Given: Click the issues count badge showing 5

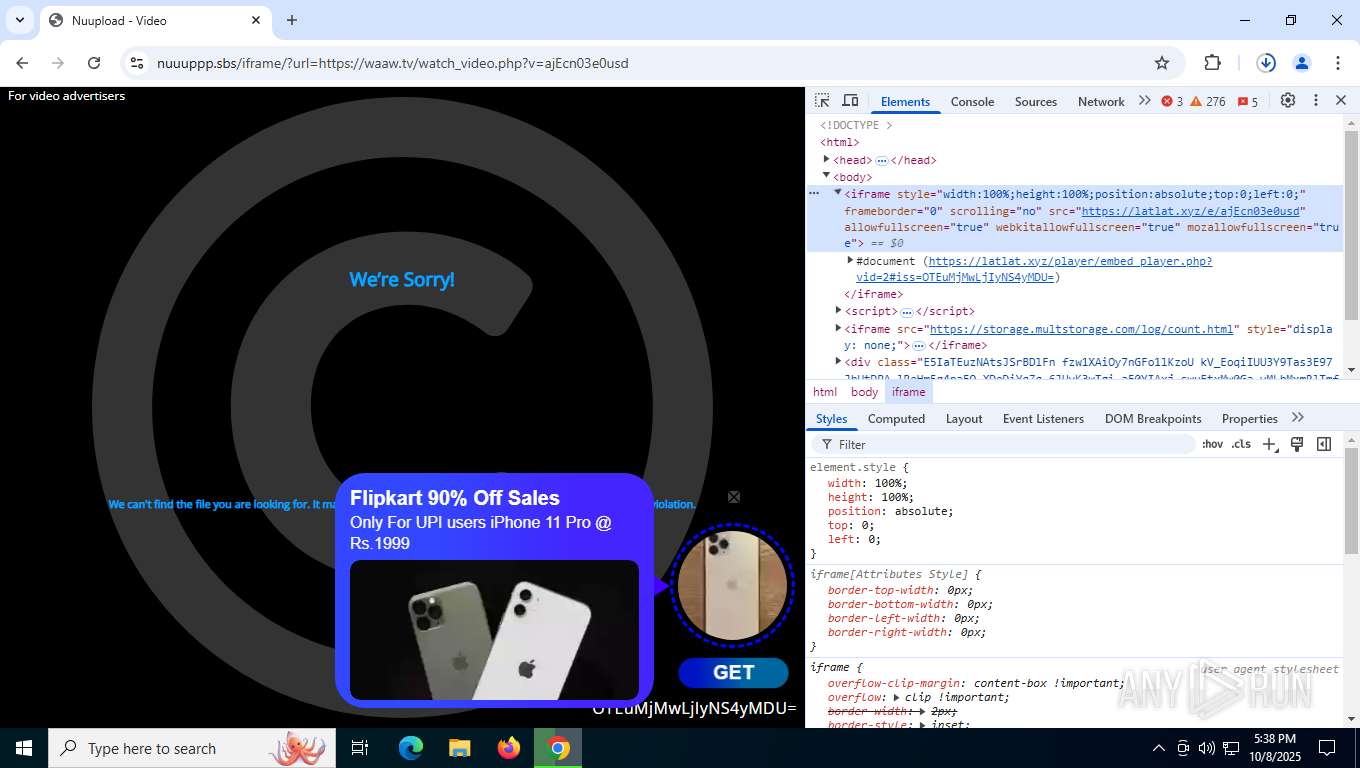Looking at the screenshot, I should tap(1248, 101).
